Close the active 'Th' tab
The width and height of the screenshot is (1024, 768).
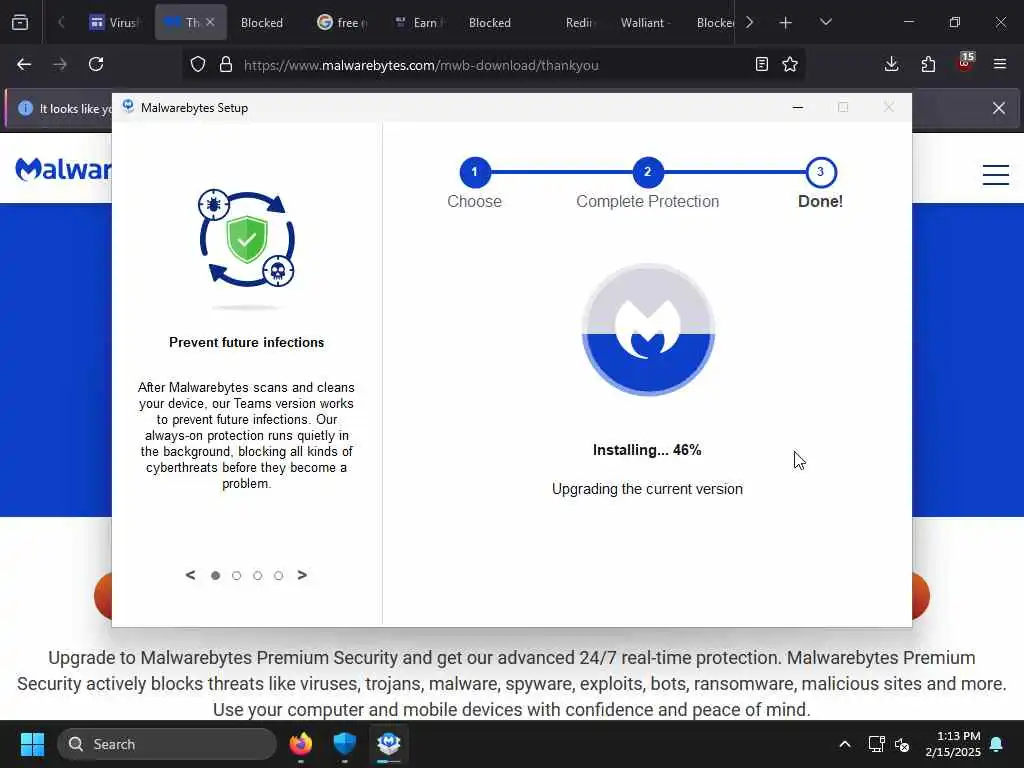210,22
